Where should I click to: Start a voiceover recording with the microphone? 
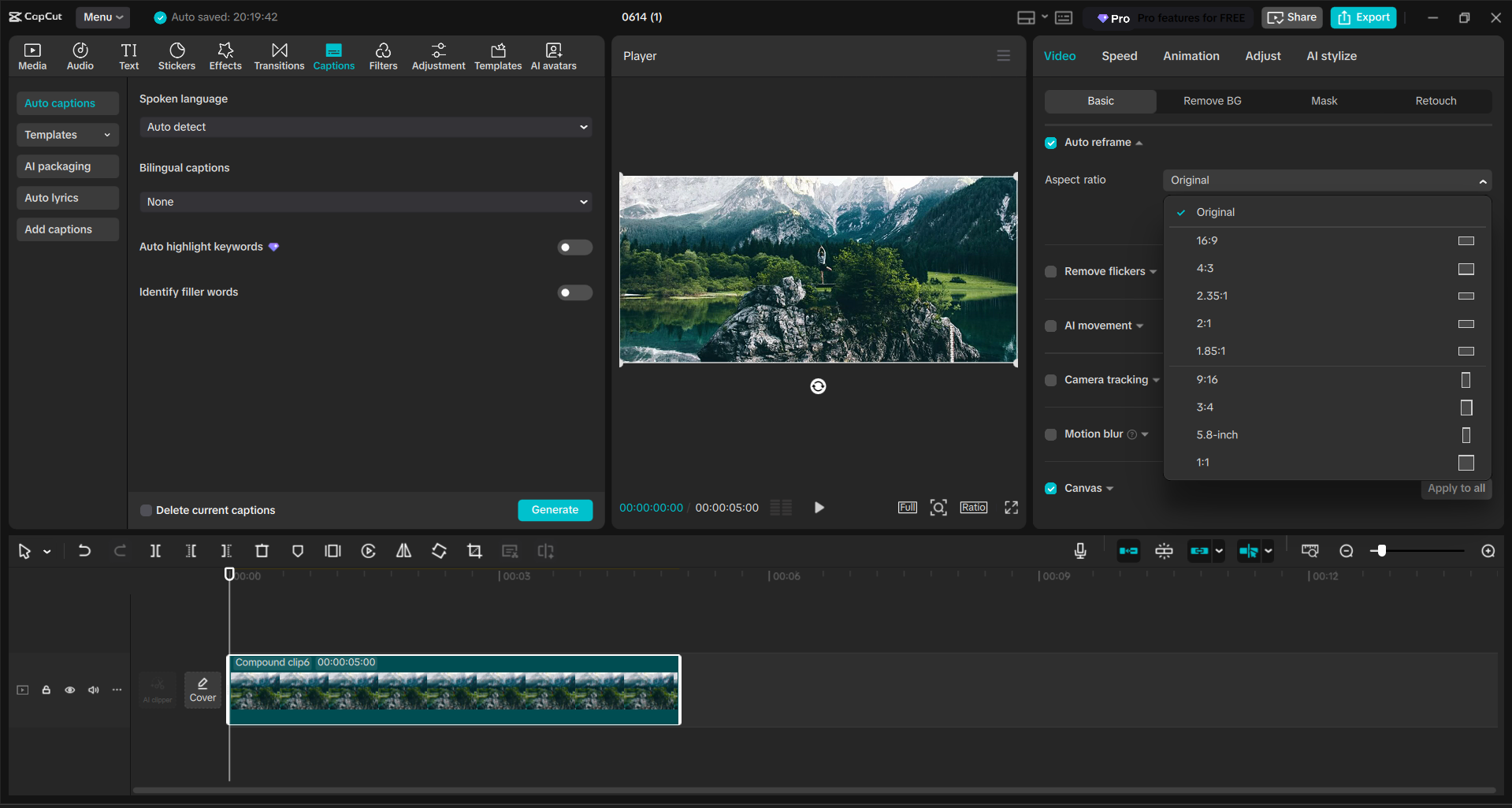pyautogui.click(x=1079, y=551)
